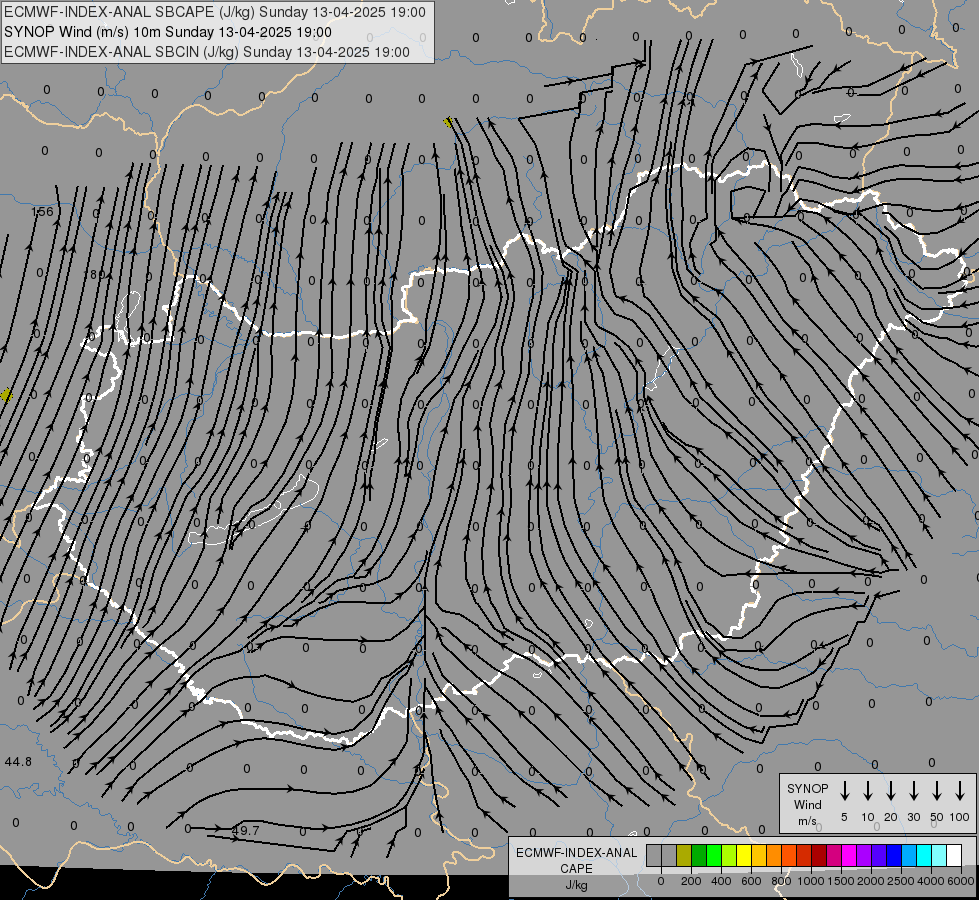Click the '2500' CAPE tick label
This screenshot has width=979, height=900.
click(x=901, y=881)
